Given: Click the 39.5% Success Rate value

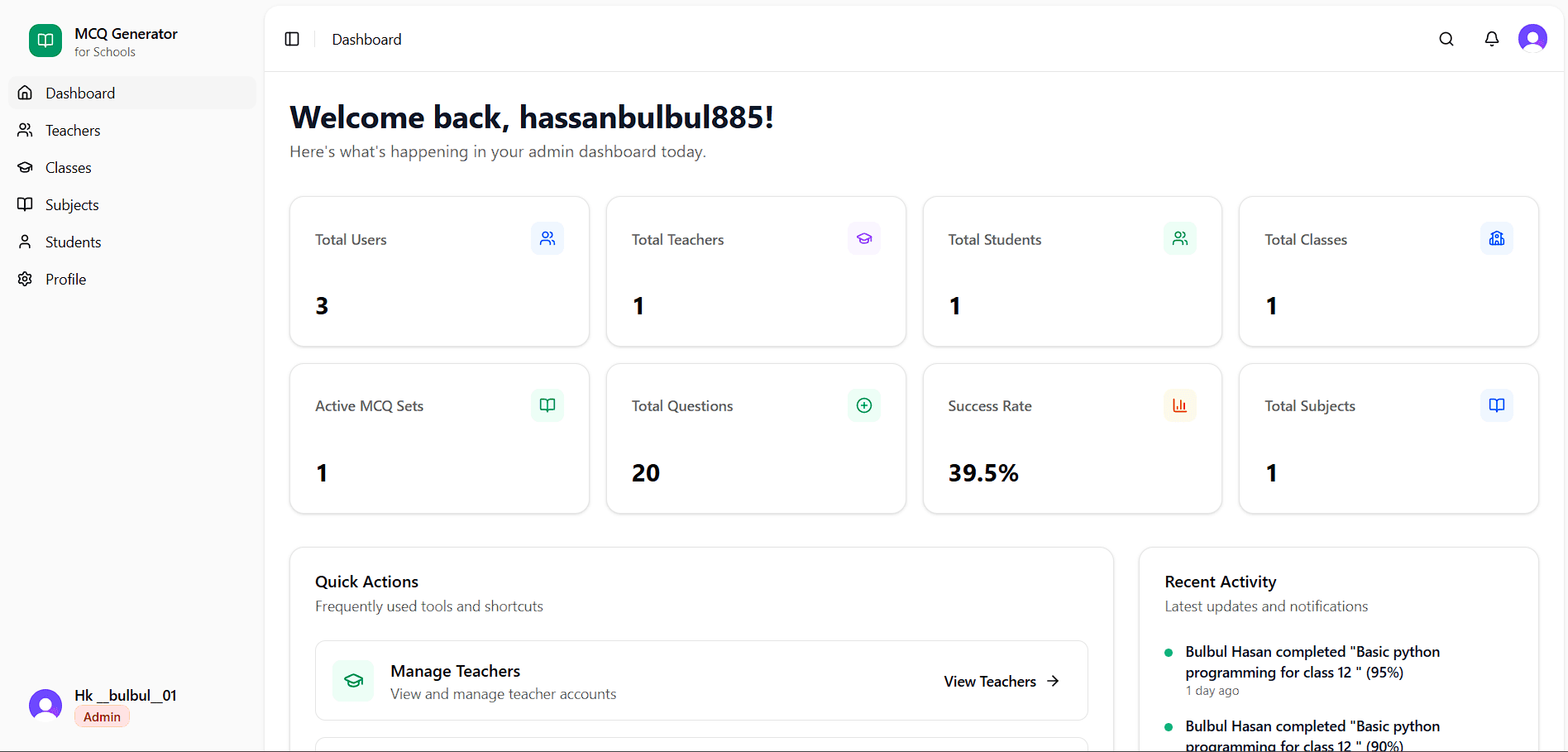Looking at the screenshot, I should click(x=982, y=472).
